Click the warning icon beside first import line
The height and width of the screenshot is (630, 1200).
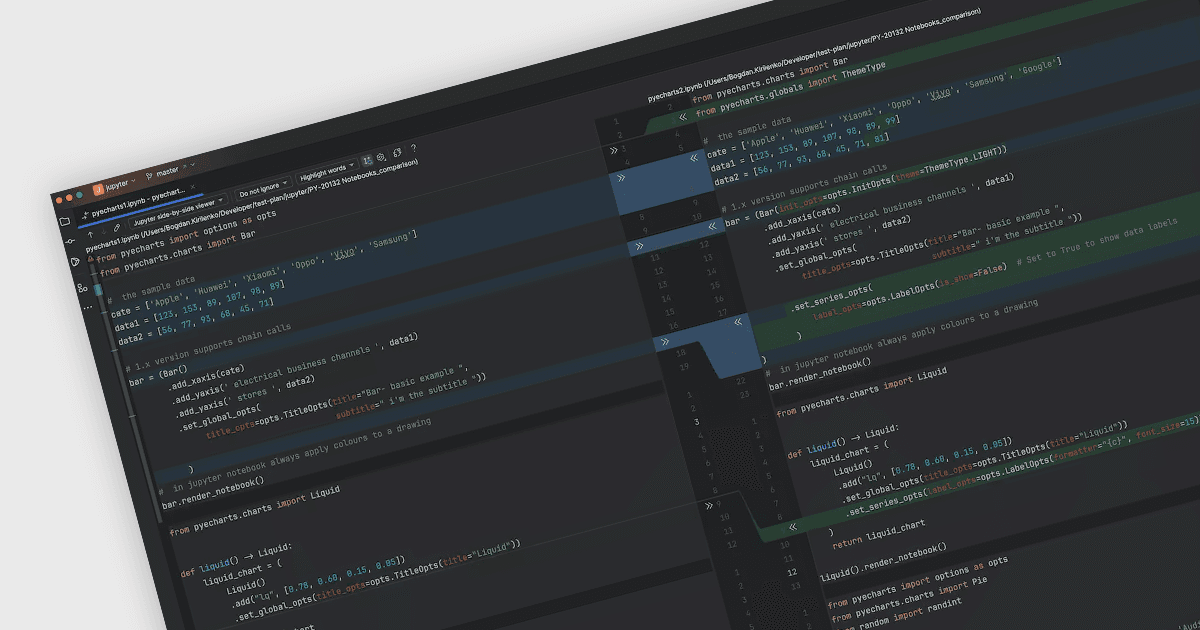(x=91, y=258)
